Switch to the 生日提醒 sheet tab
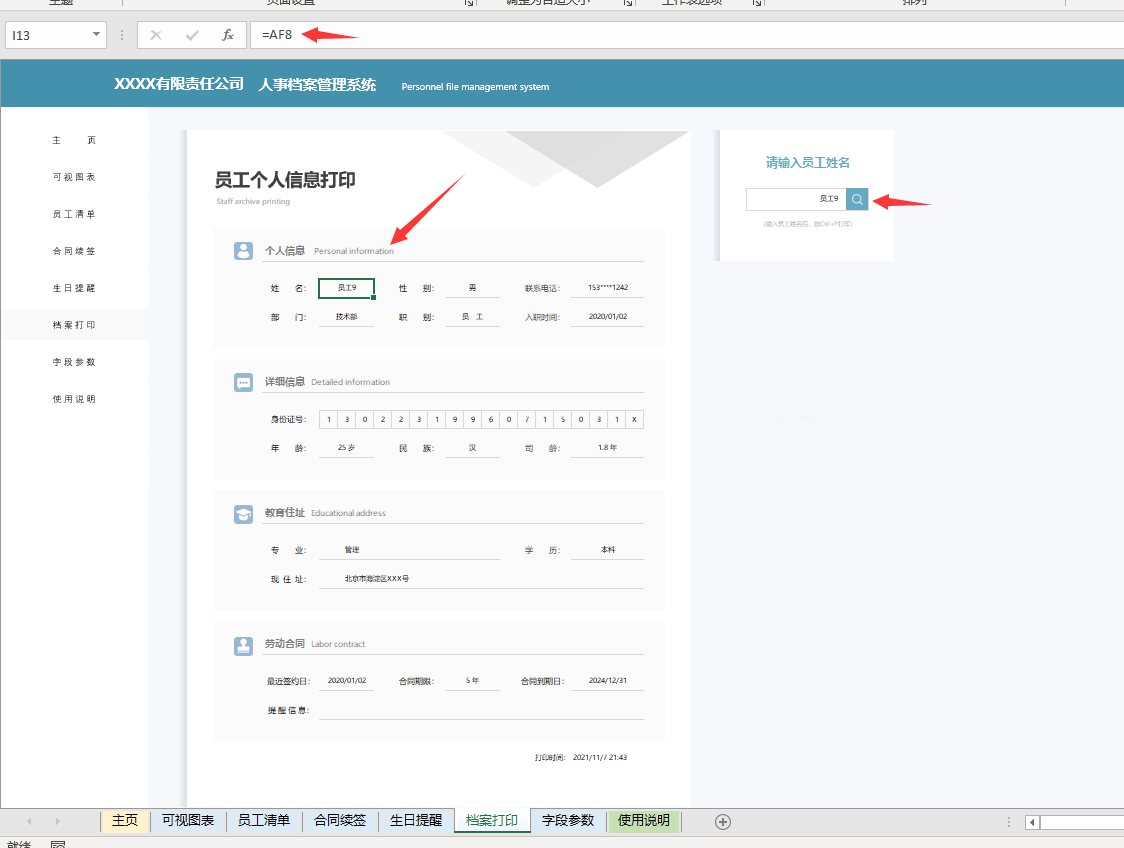1124x848 pixels. (x=416, y=821)
